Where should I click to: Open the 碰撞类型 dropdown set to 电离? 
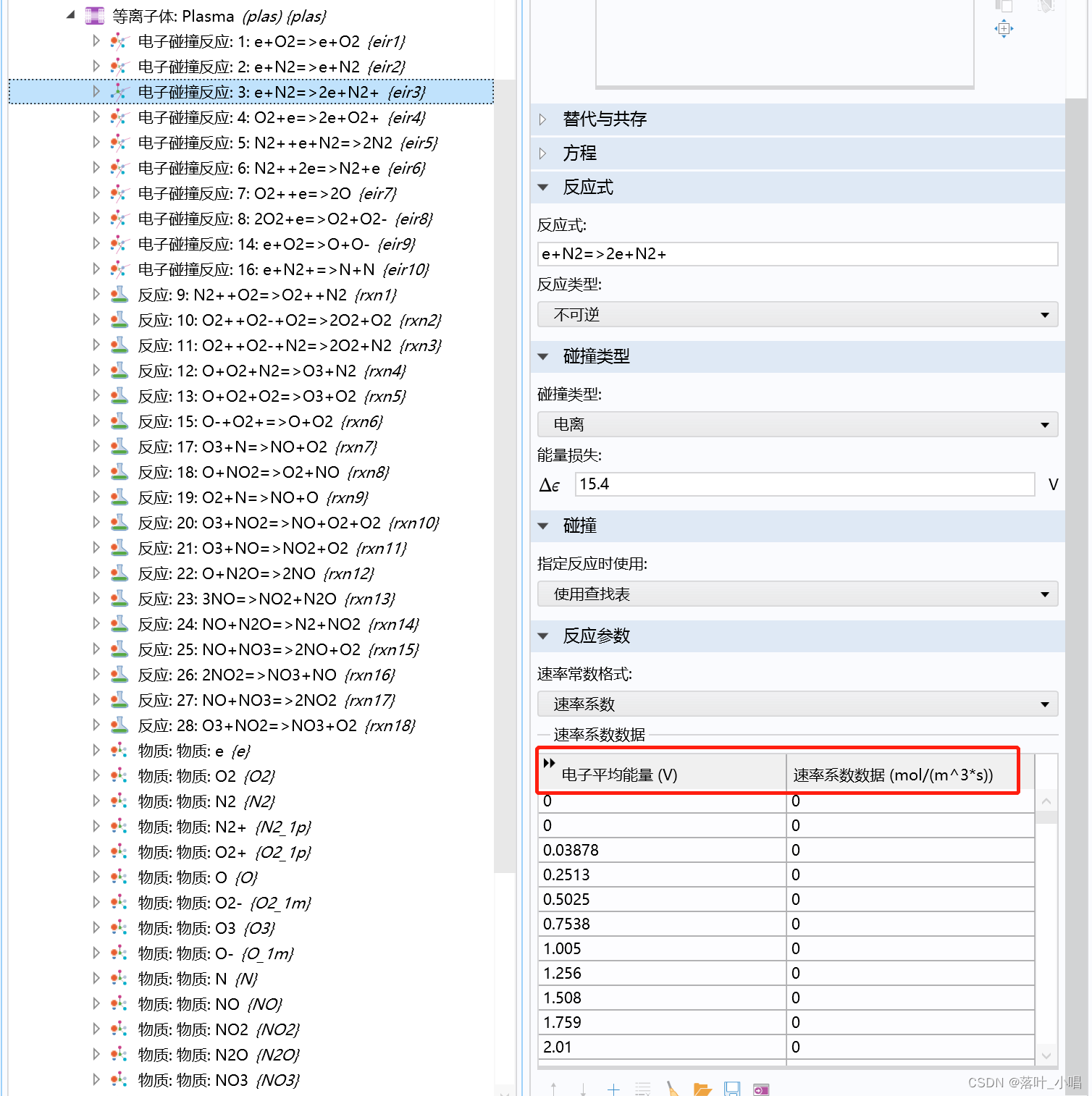tap(797, 424)
